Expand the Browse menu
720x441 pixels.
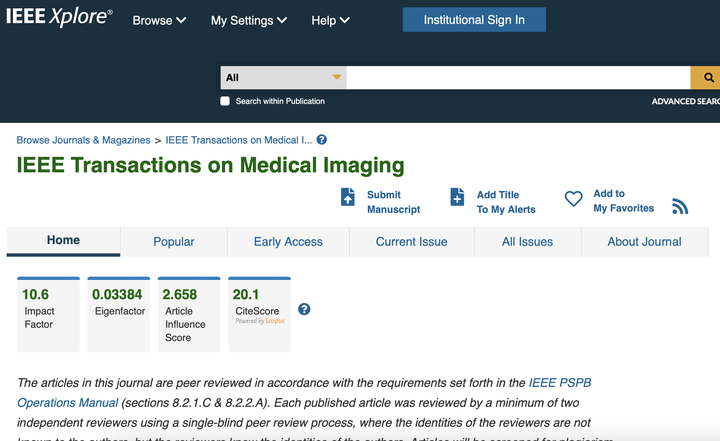click(x=159, y=20)
